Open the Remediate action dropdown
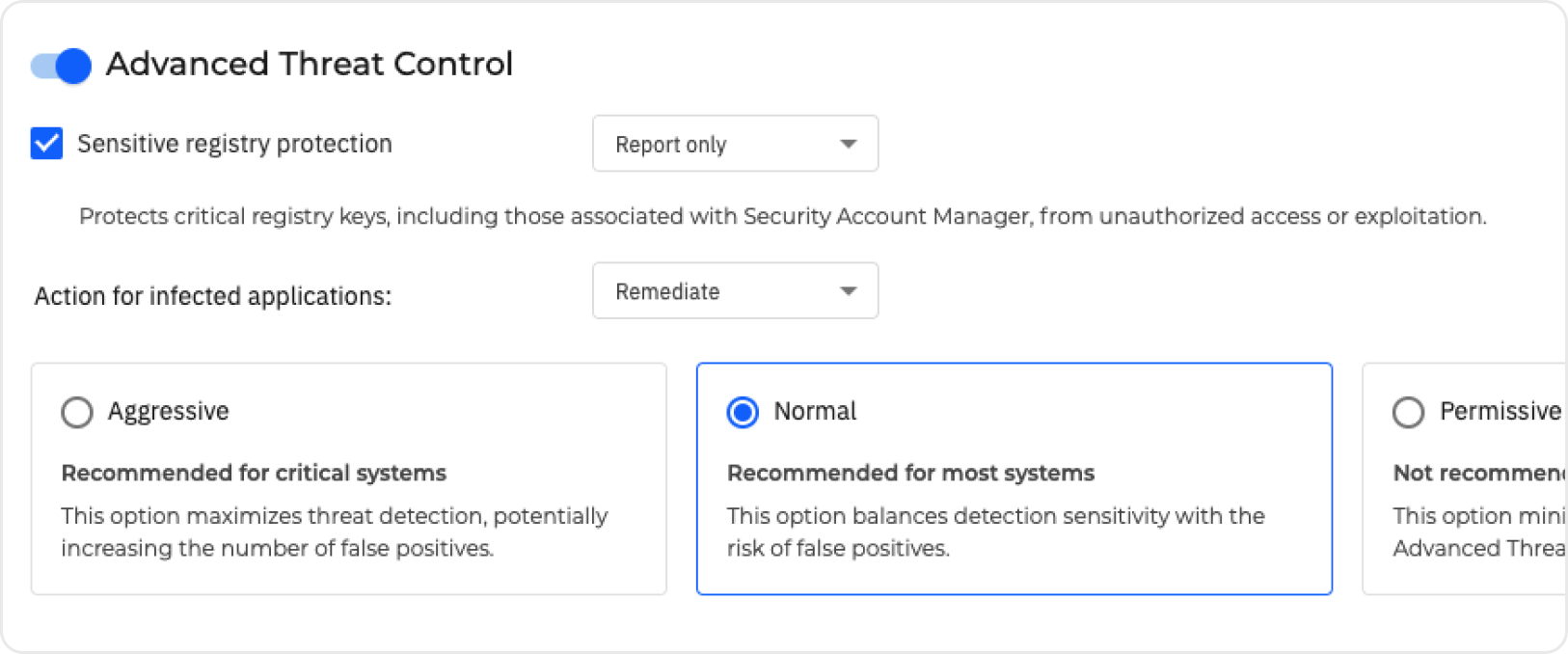The image size is (1568, 654). tap(735, 290)
